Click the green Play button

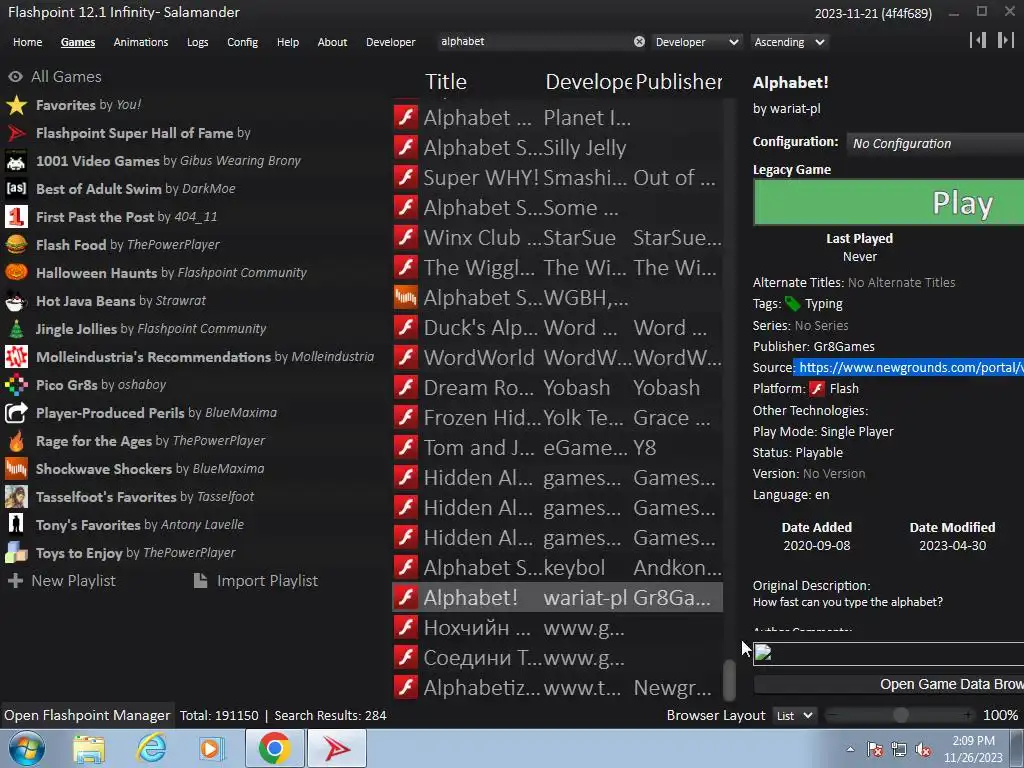click(889, 203)
